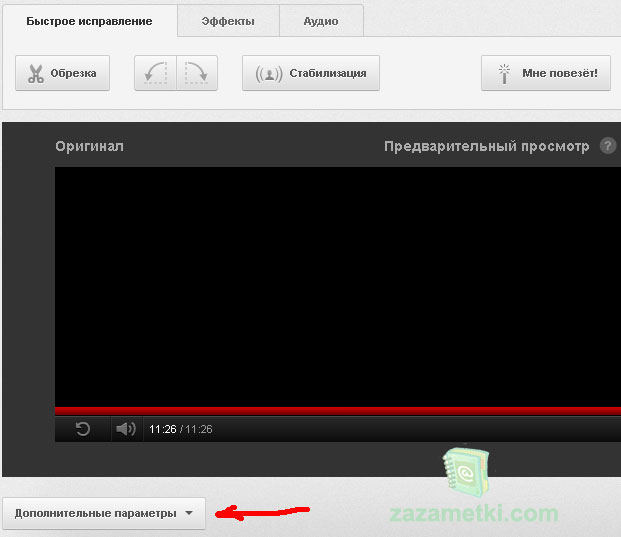Open the Обрезка trim tool

click(x=63, y=73)
